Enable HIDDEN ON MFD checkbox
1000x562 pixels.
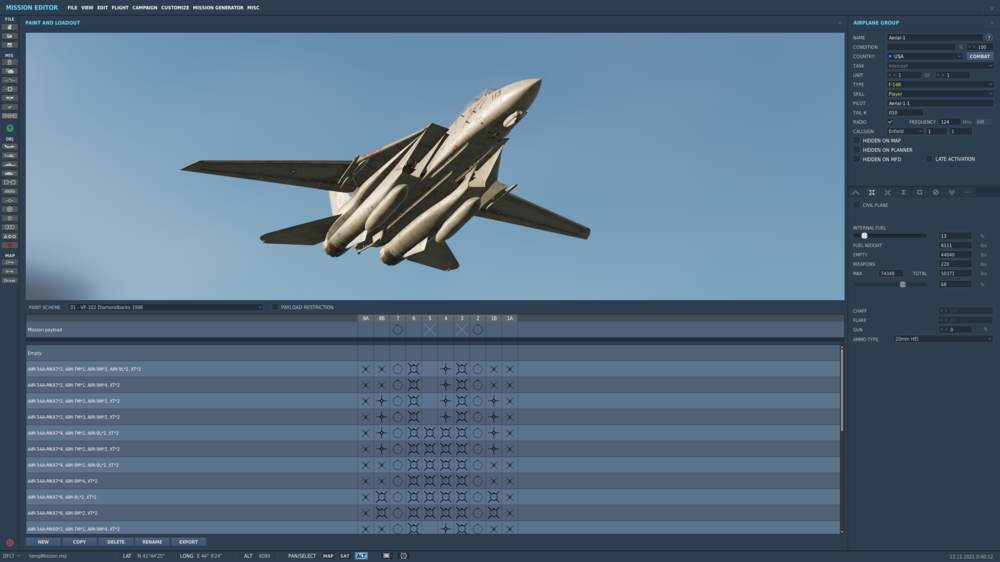857,159
